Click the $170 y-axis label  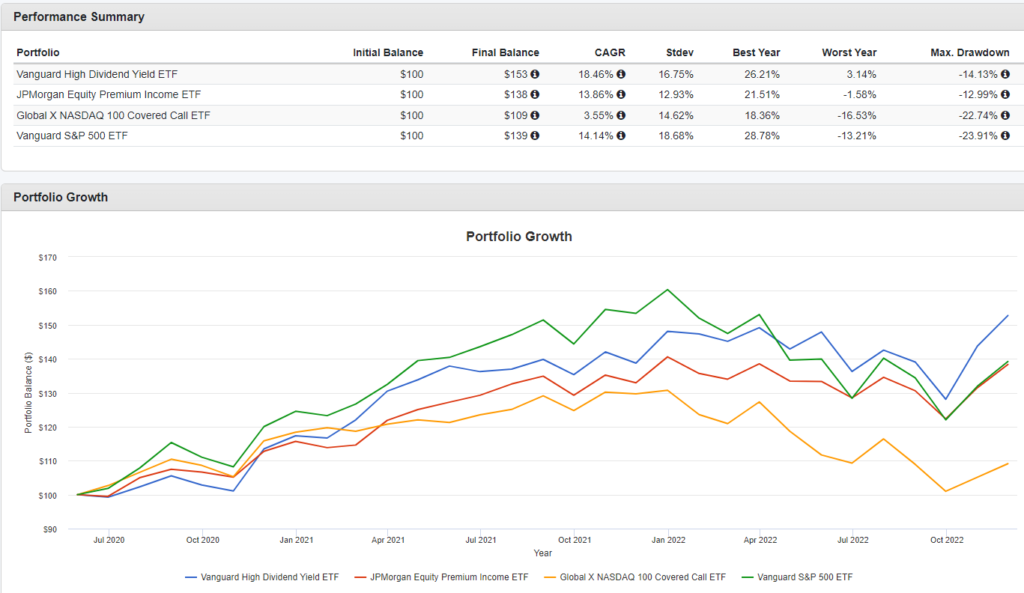(48, 258)
